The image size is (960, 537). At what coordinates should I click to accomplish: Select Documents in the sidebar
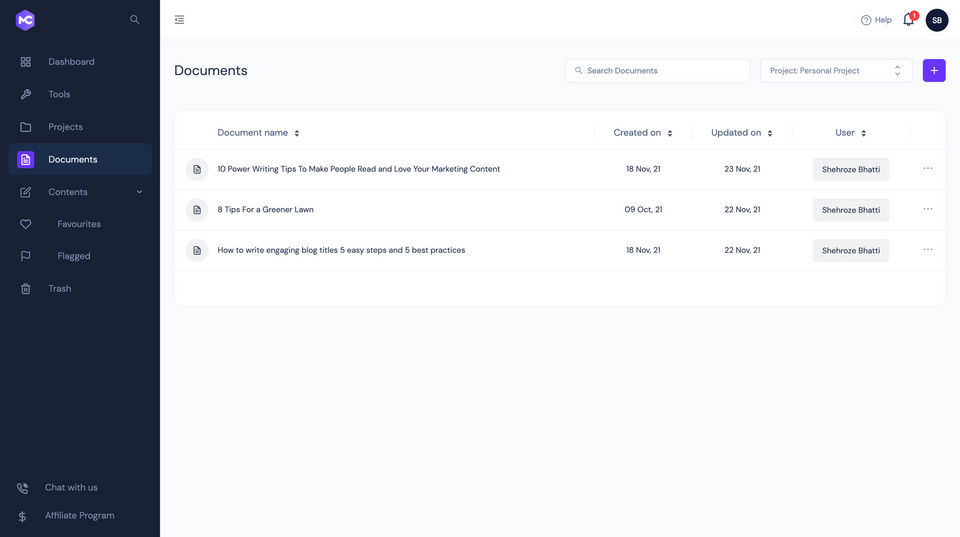pyautogui.click(x=80, y=159)
